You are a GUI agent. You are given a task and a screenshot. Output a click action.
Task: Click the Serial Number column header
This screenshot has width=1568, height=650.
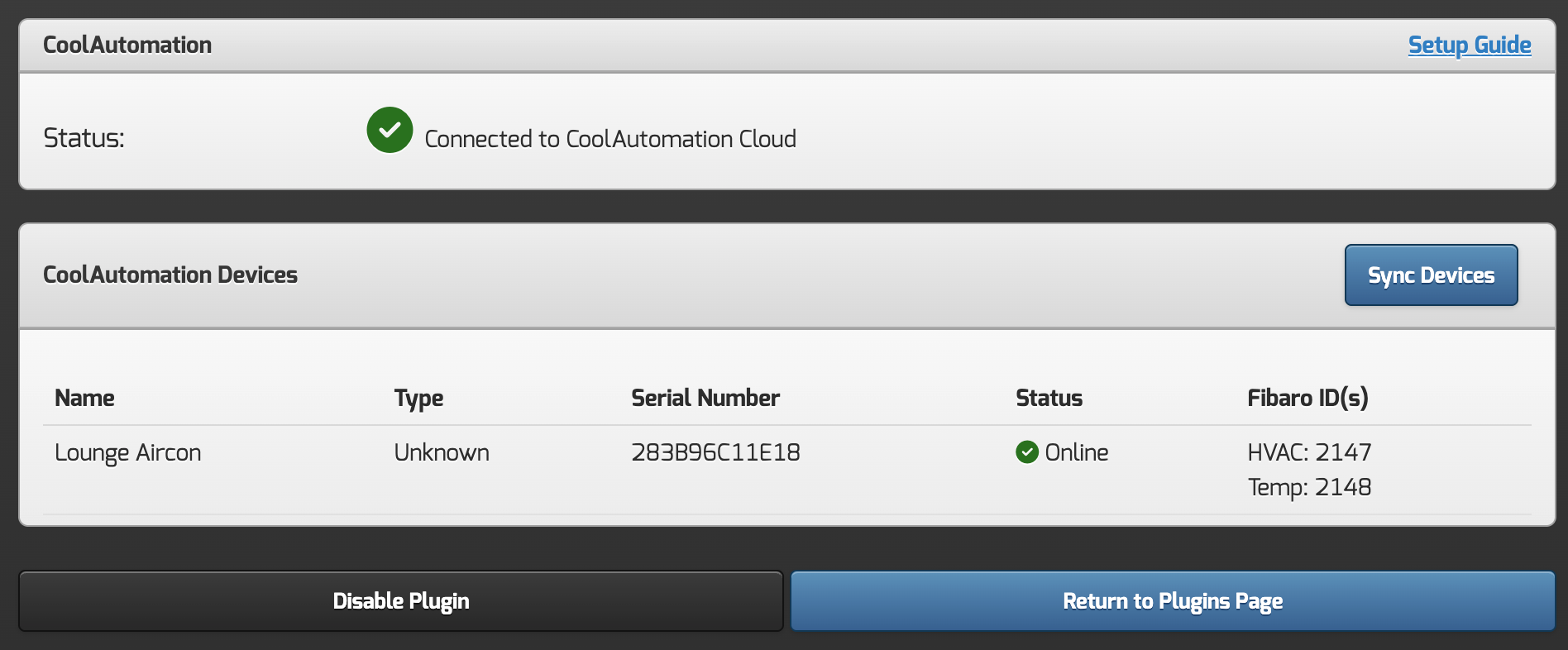click(x=705, y=398)
